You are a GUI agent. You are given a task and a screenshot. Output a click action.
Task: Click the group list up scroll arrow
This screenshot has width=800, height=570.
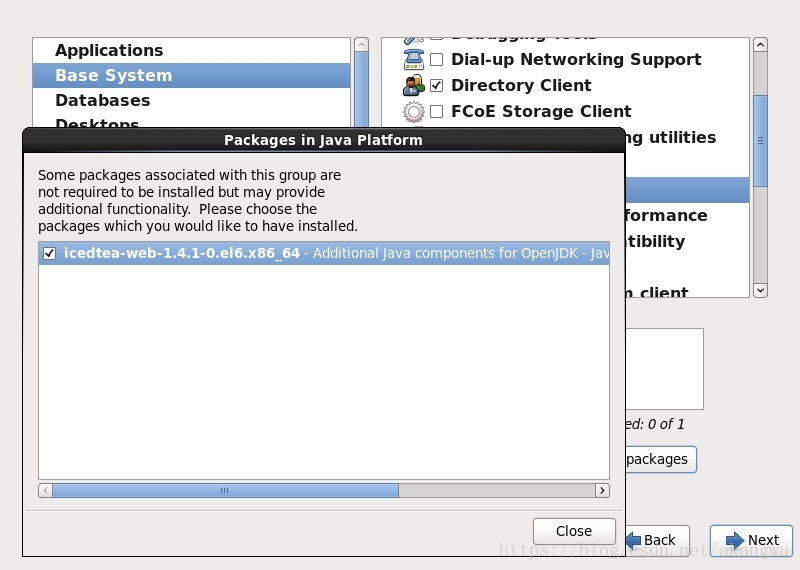click(x=760, y=44)
